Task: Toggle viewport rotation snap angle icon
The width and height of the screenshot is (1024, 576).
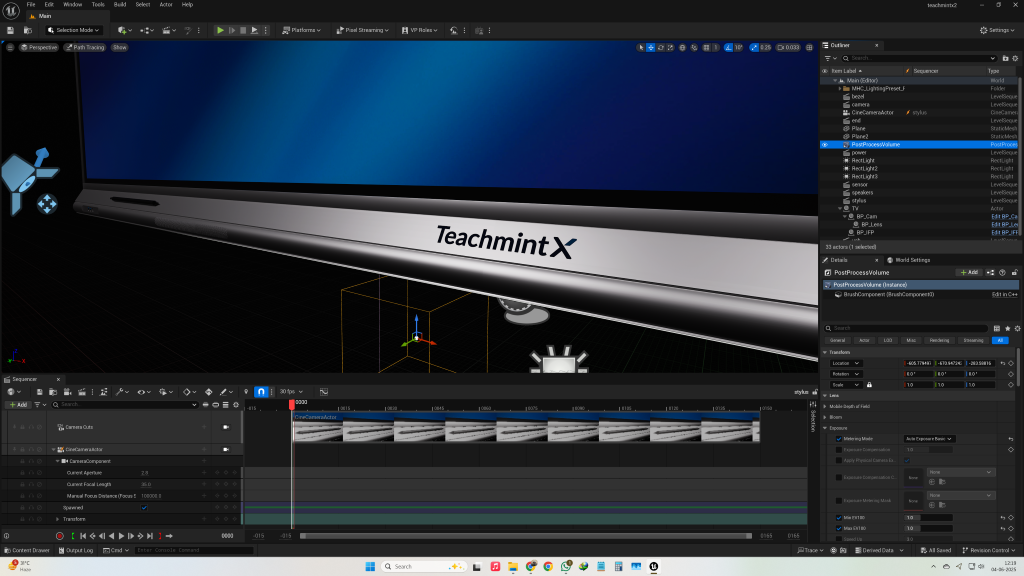Action: pyautogui.click(x=728, y=48)
